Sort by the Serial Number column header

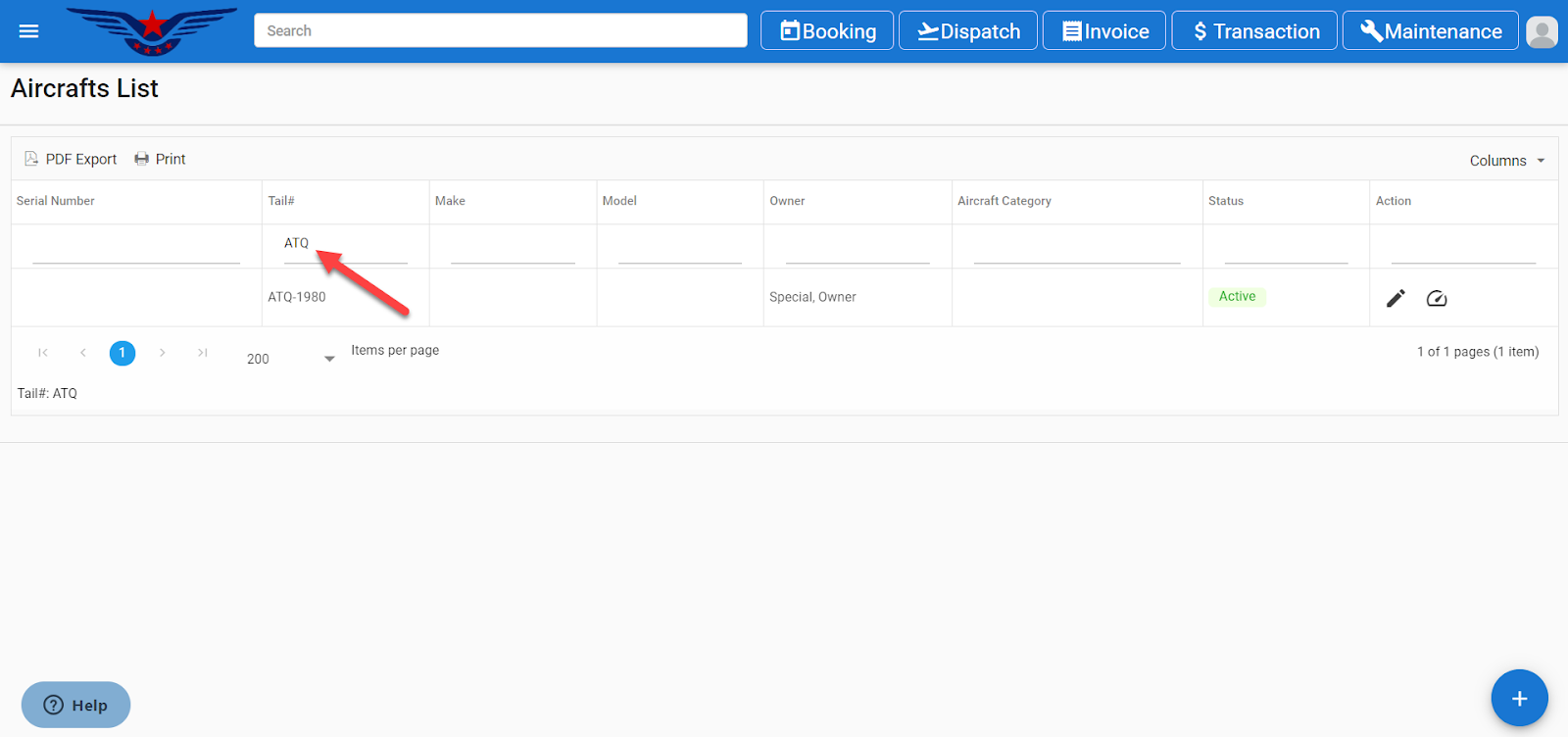click(x=56, y=201)
